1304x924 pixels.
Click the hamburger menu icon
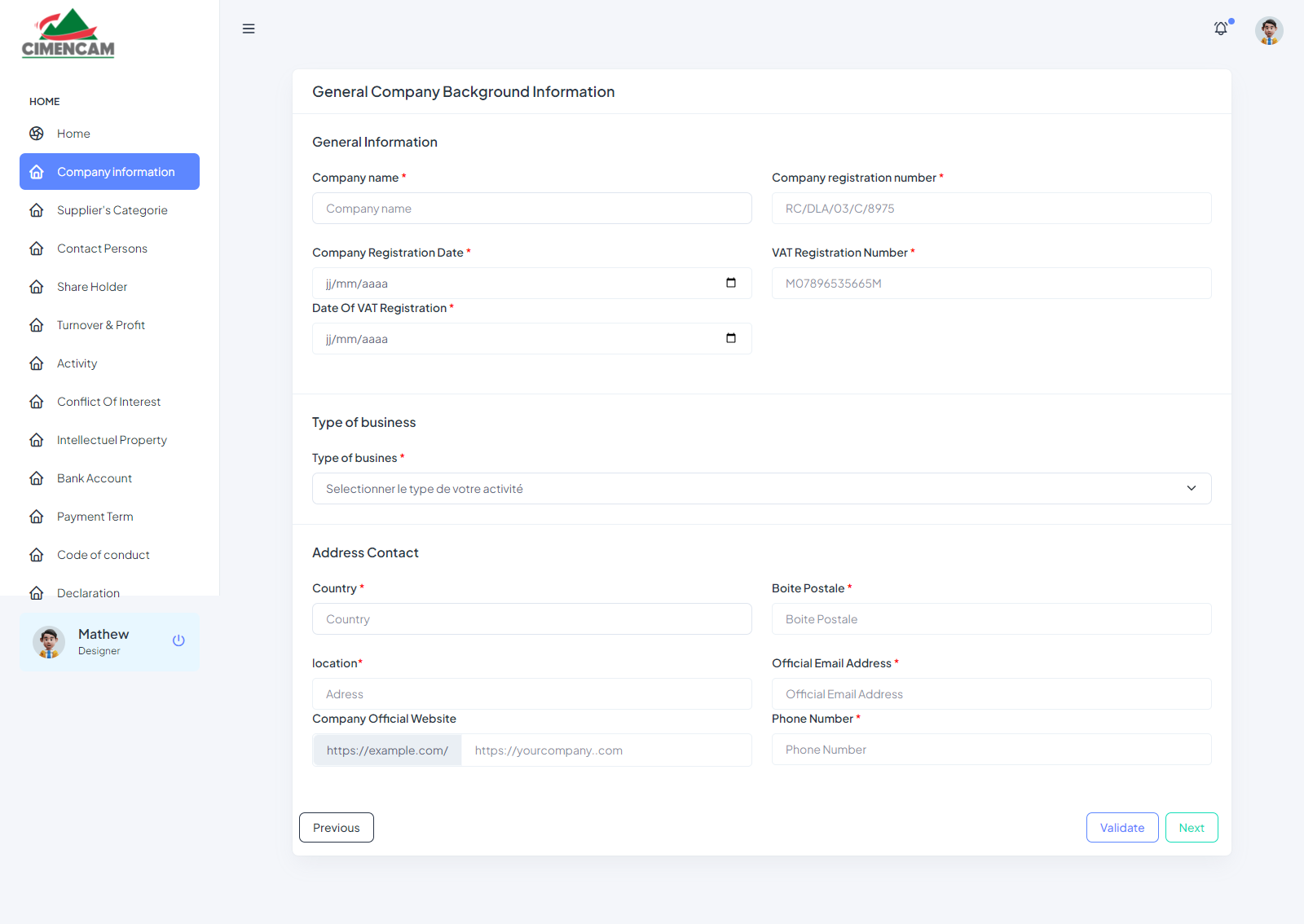coord(249,29)
